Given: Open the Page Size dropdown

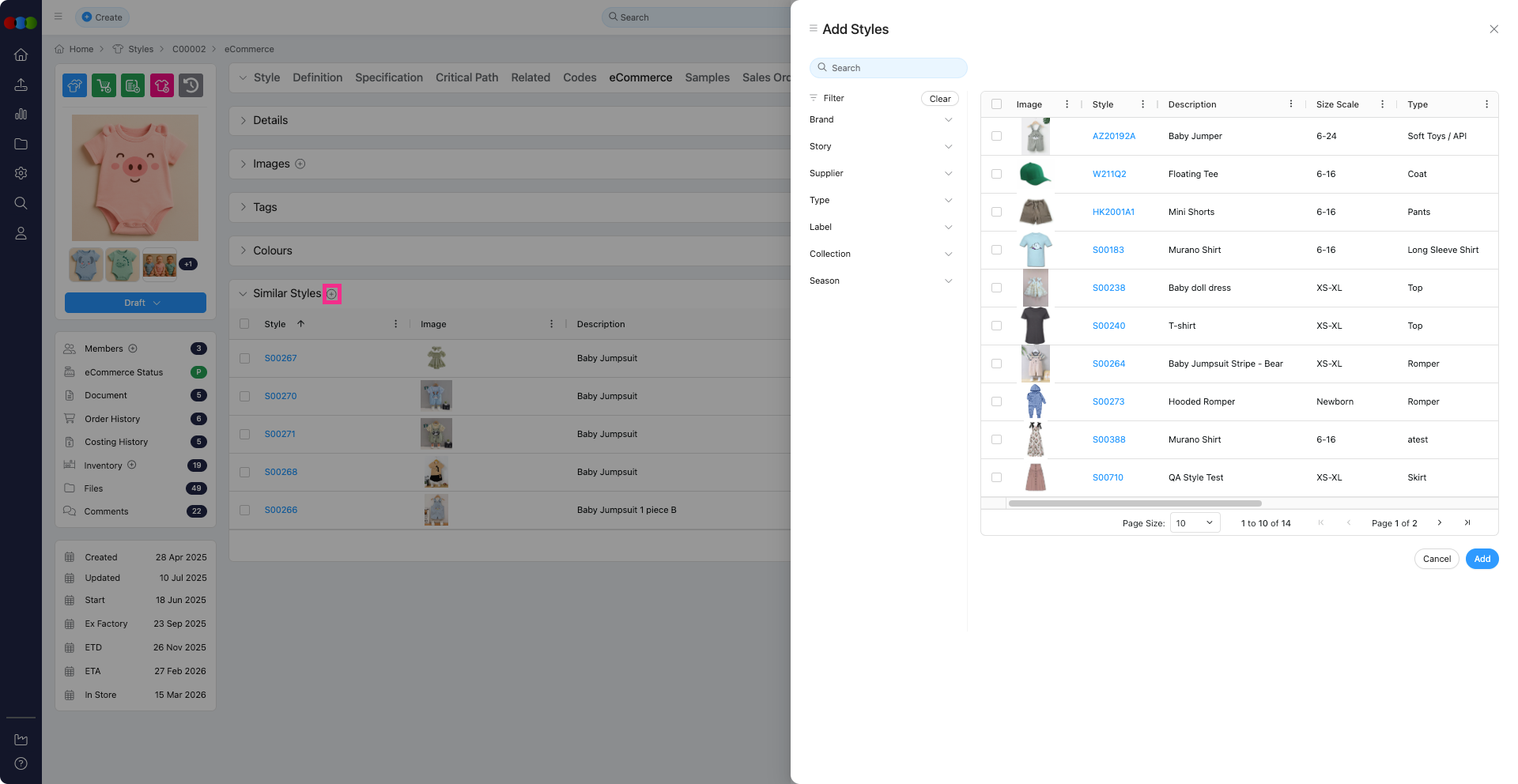Looking at the screenshot, I should [x=1195, y=522].
